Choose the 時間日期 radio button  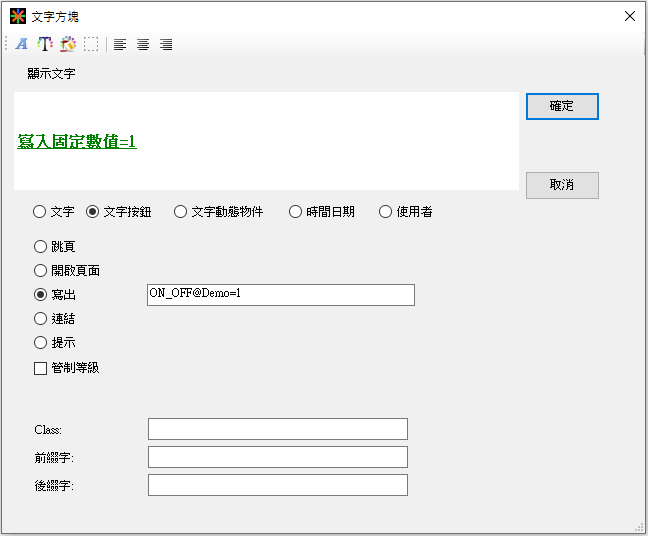click(x=296, y=212)
